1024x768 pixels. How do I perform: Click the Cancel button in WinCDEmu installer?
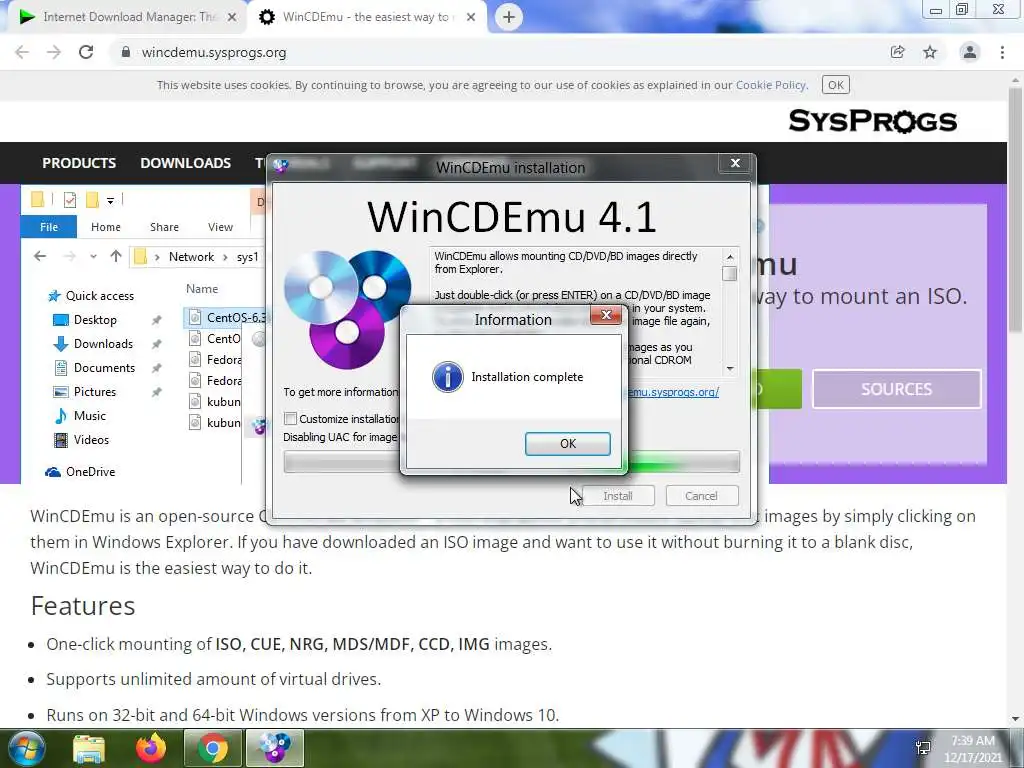[x=701, y=496]
